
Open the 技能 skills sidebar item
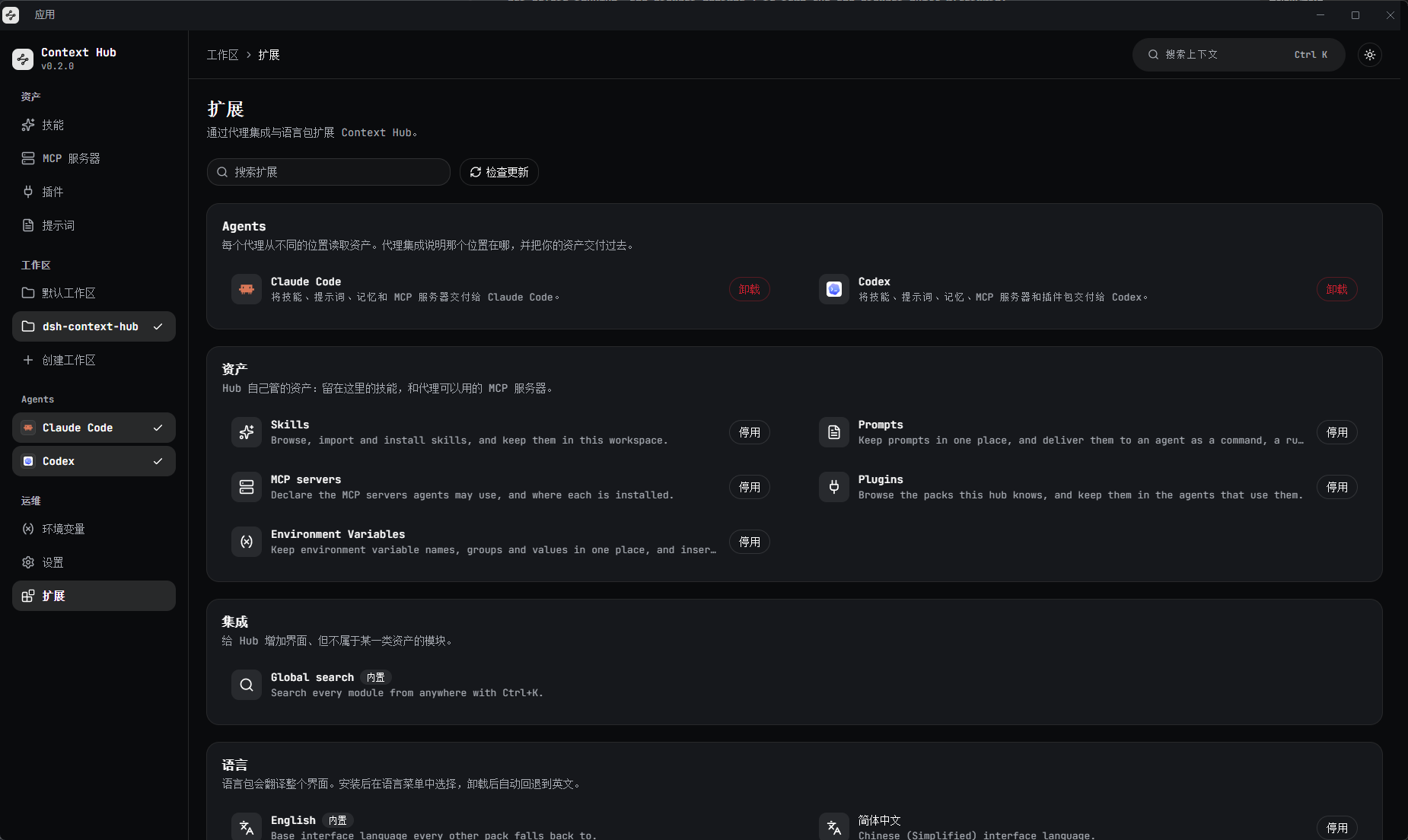(94, 125)
